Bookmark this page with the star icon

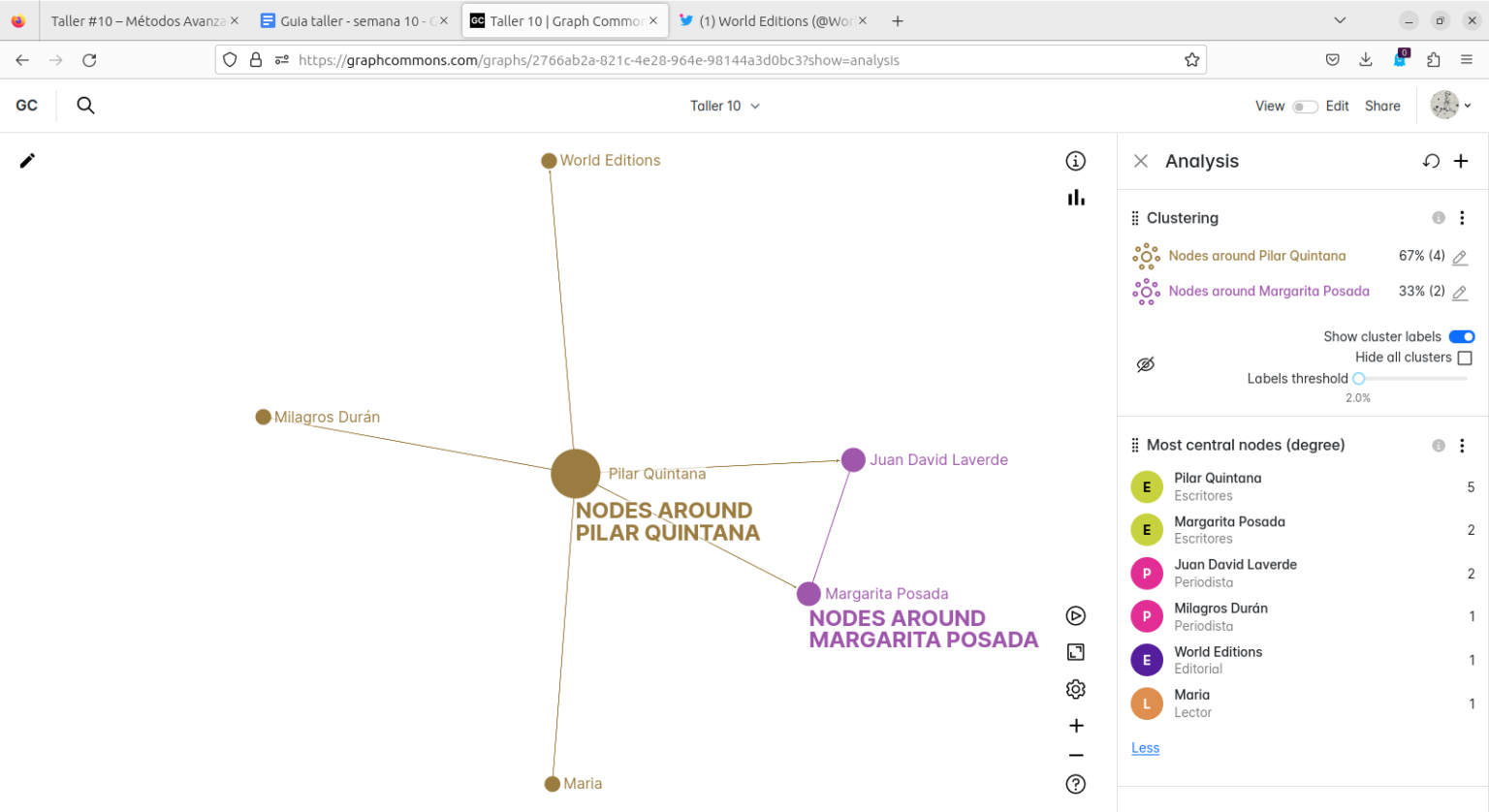(1191, 60)
